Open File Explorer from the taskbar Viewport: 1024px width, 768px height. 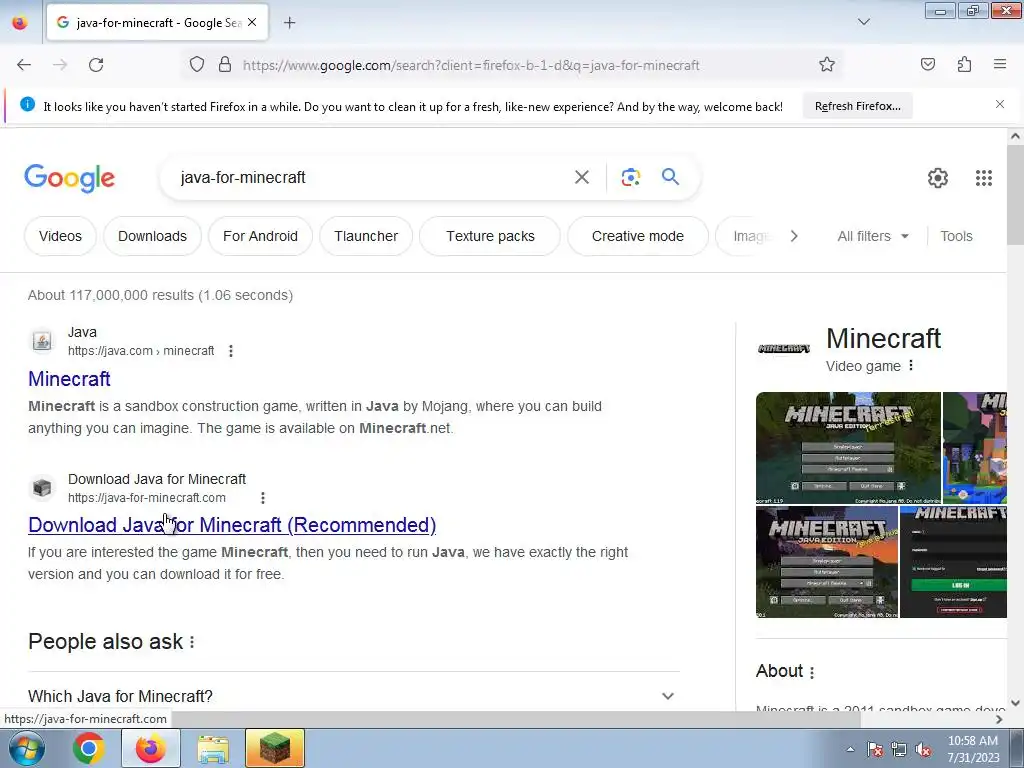(x=213, y=748)
